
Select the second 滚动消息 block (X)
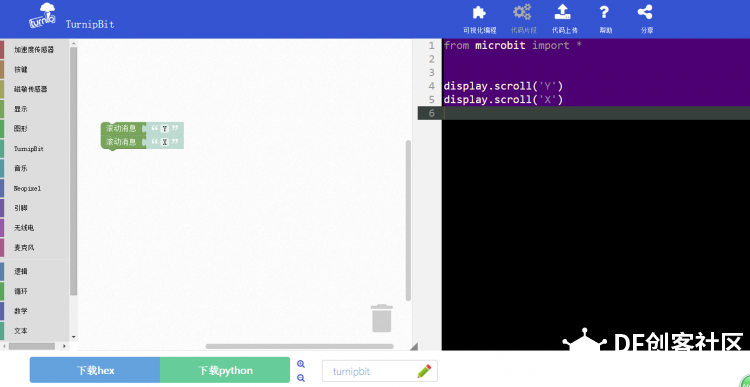point(121,142)
